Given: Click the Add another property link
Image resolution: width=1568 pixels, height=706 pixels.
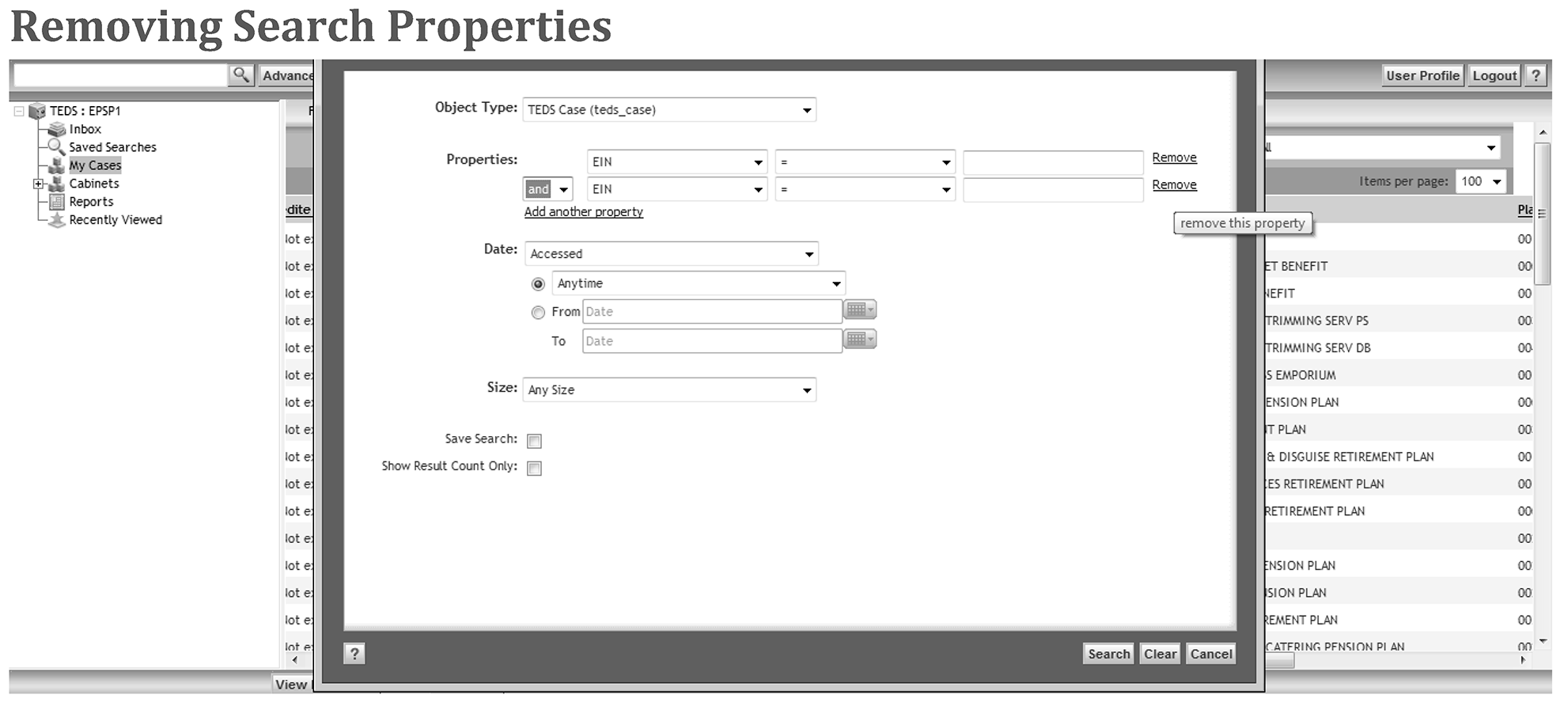Looking at the screenshot, I should 583,212.
